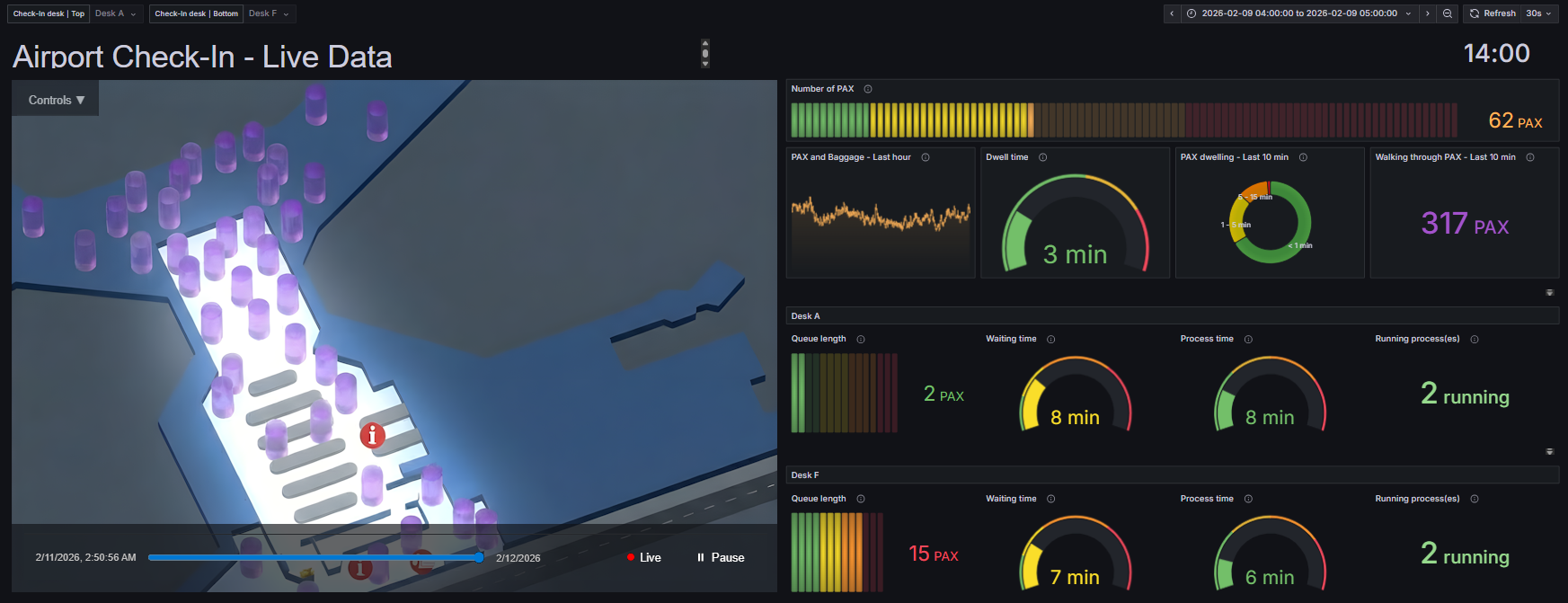Click the info icon beside Number of PAX
Image resolution: width=1568 pixels, height=603 pixels.
tap(868, 89)
